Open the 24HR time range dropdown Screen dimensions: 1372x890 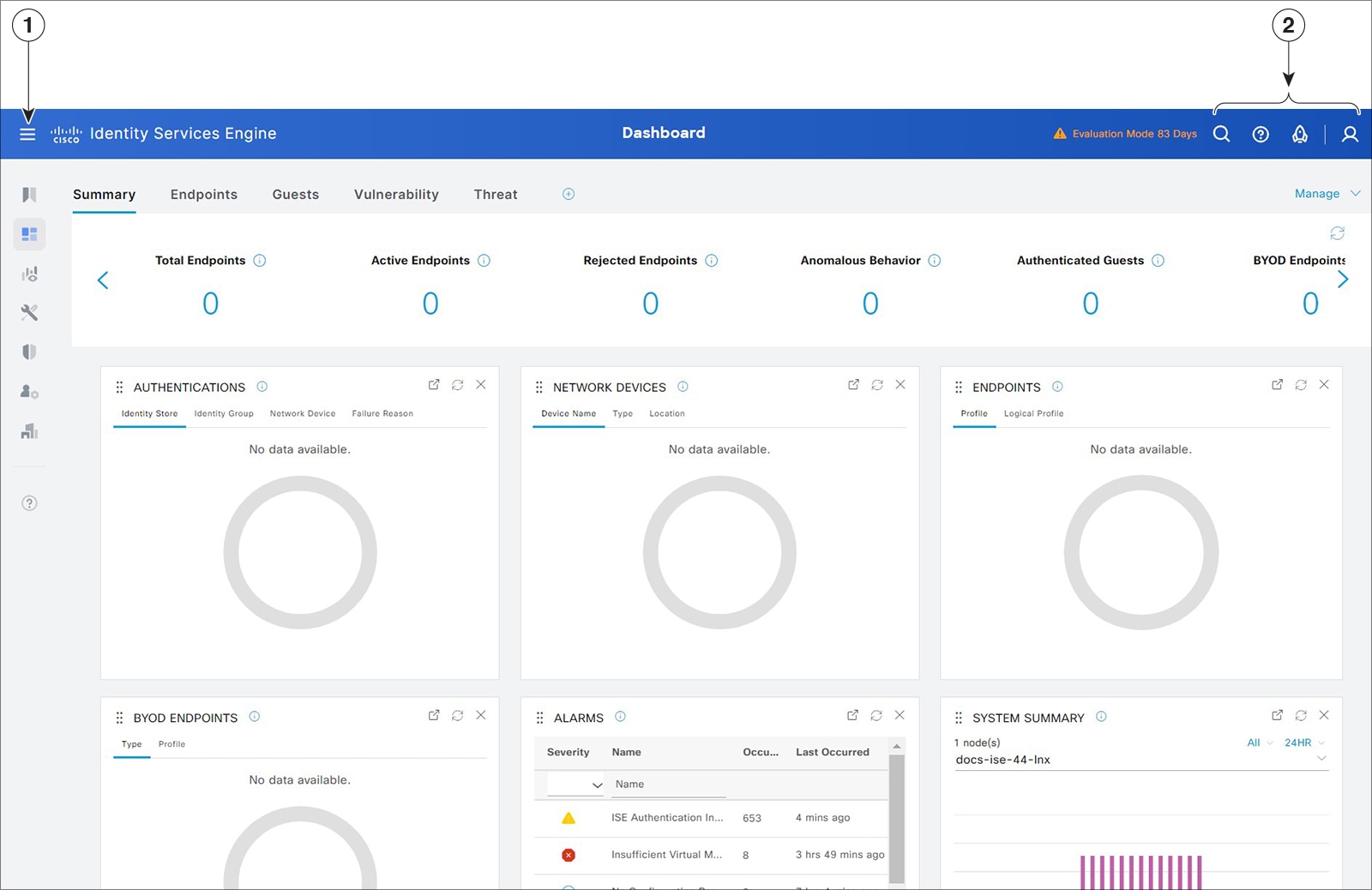[x=1305, y=743]
